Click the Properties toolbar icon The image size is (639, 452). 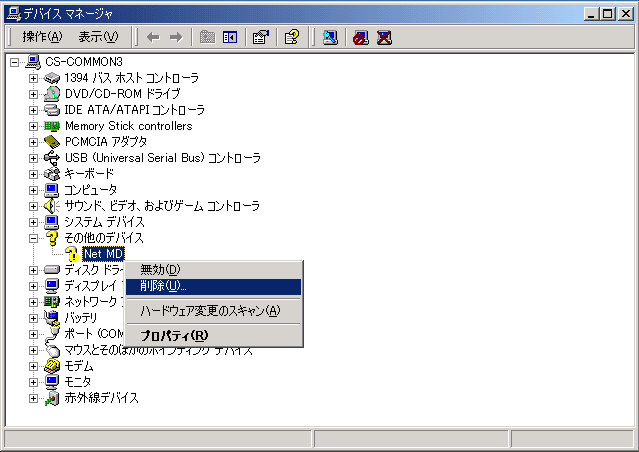coord(261,37)
